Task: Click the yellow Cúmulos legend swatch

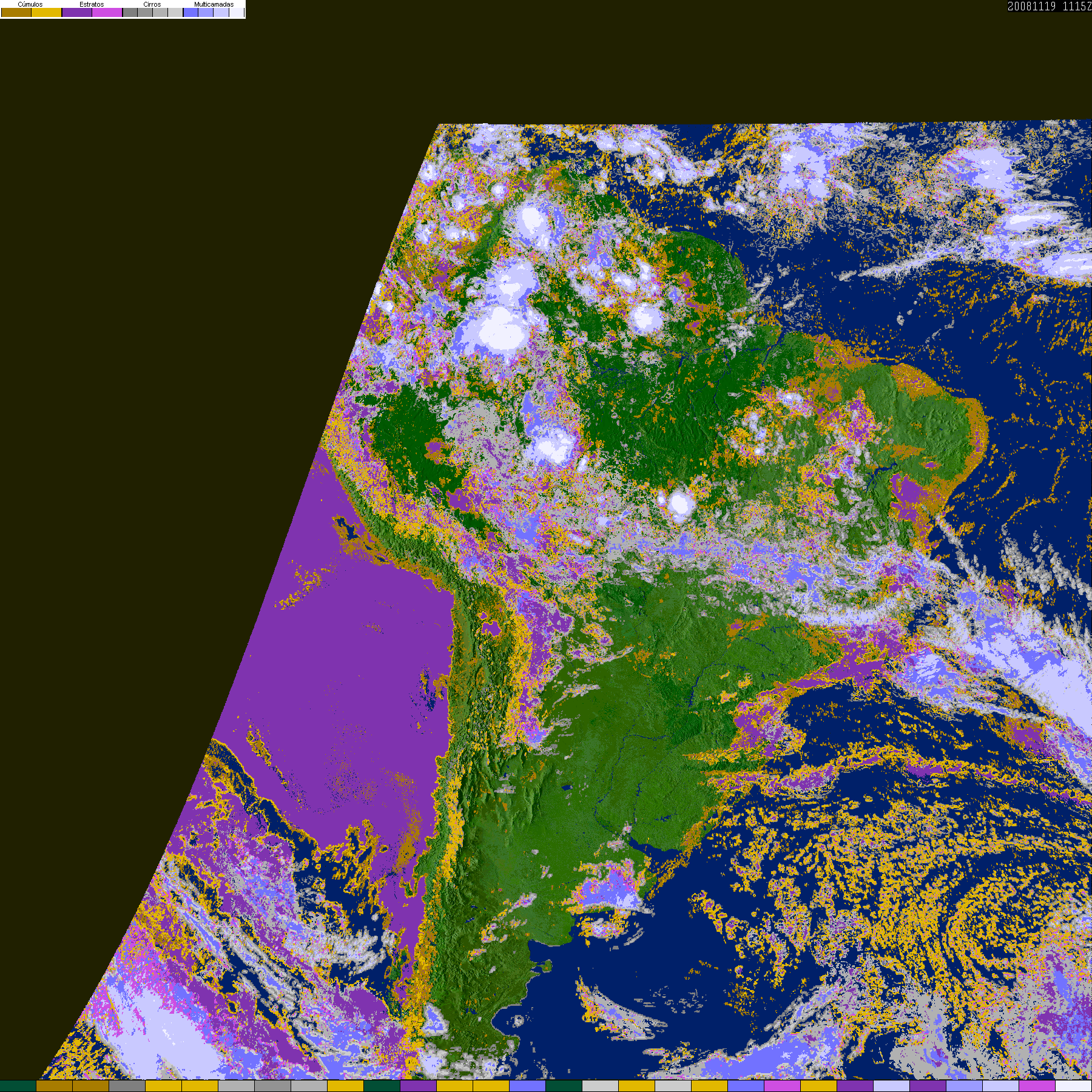Action: (47, 12)
